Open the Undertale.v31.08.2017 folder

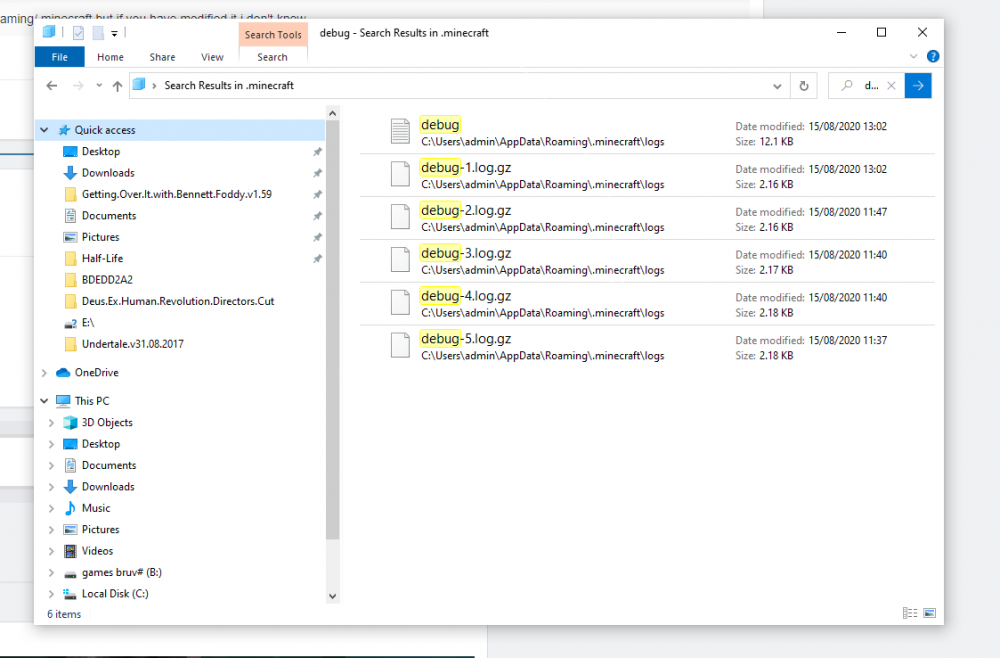click(x=132, y=344)
